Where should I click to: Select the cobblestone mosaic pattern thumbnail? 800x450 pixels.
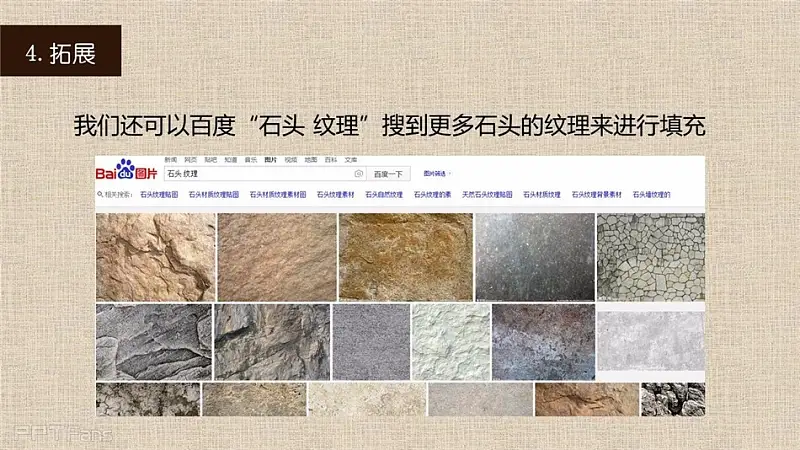coord(650,256)
